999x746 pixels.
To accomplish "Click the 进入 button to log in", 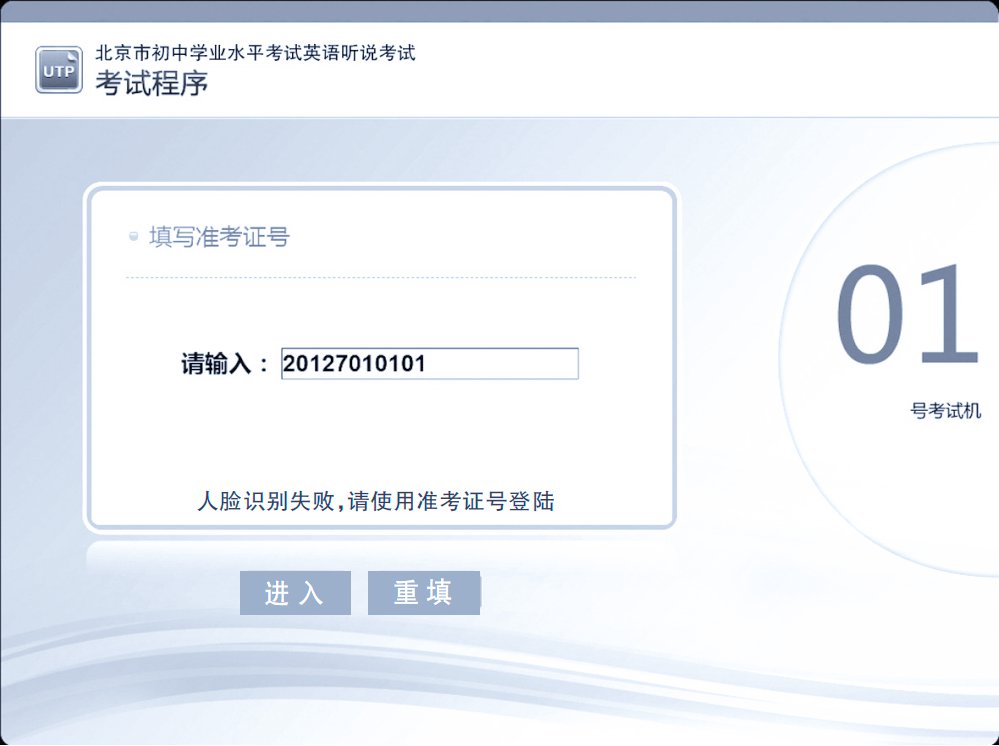I will click(295, 593).
